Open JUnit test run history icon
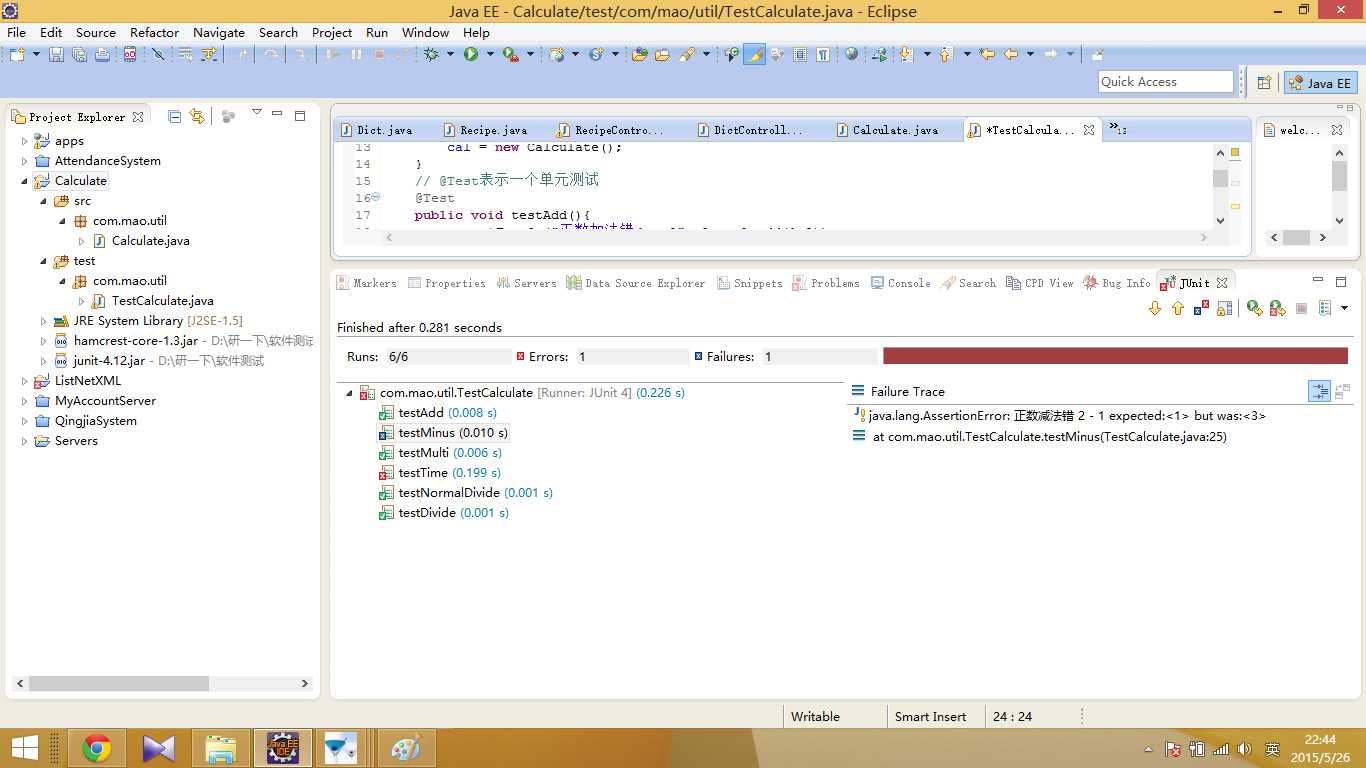Viewport: 1366px width, 768px height. (x=1325, y=308)
